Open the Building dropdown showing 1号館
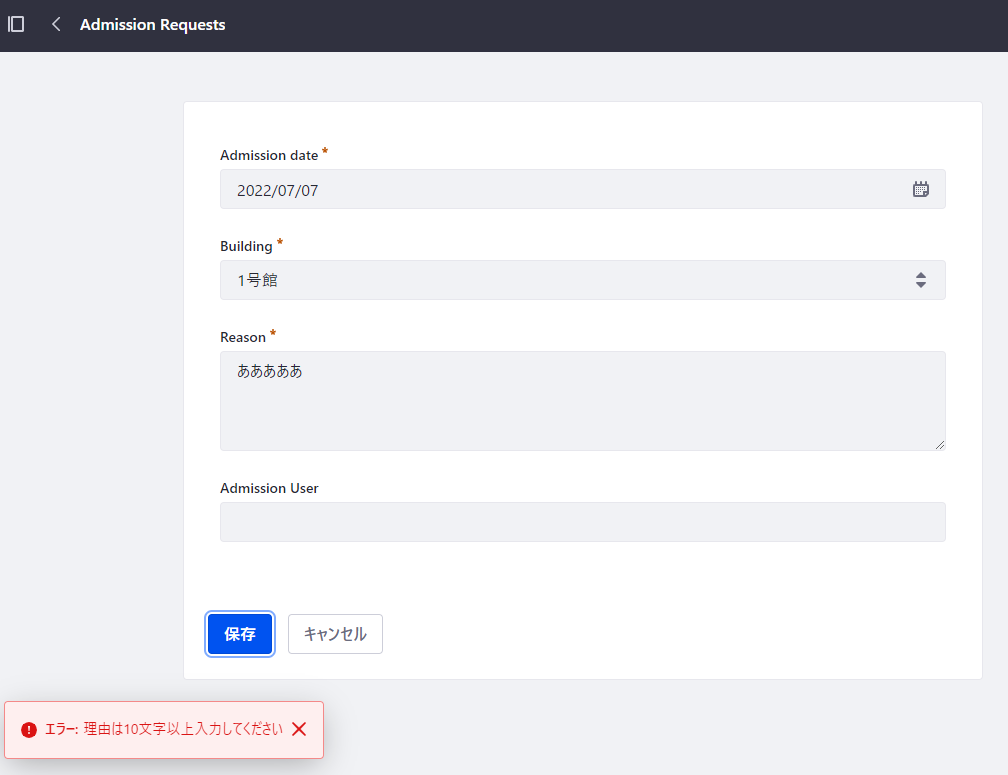Viewport: 1008px width, 775px height. tap(582, 280)
